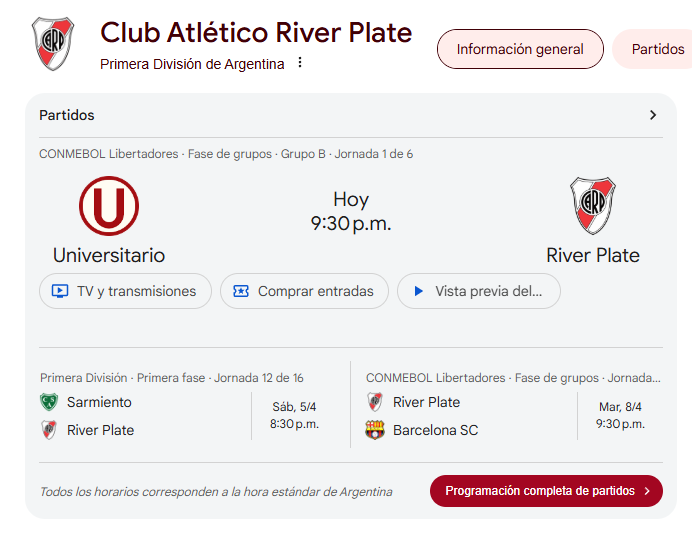
Task: Open Programación completa de partidos
Action: click(546, 491)
